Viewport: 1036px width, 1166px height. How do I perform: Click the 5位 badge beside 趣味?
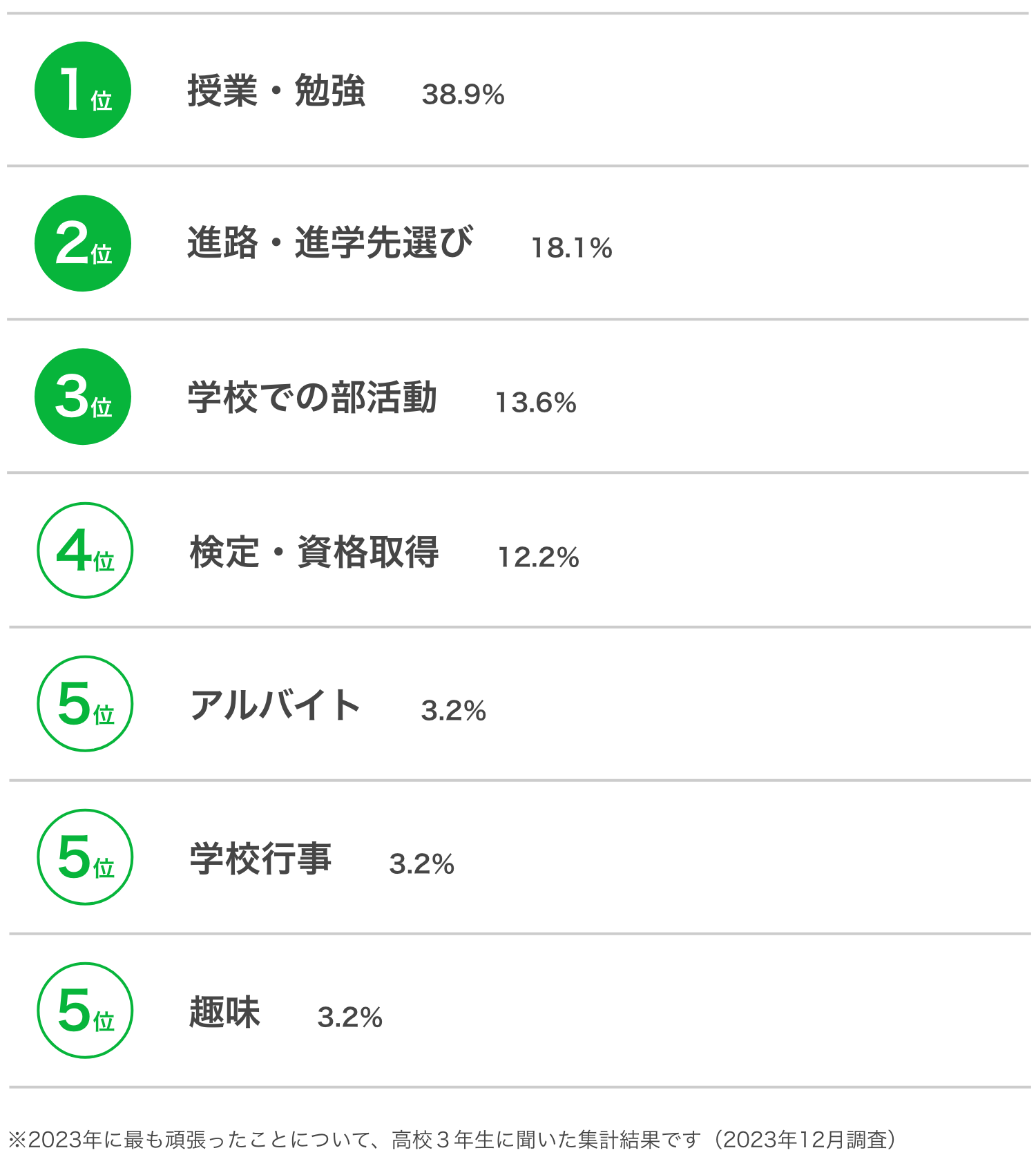(85, 1011)
